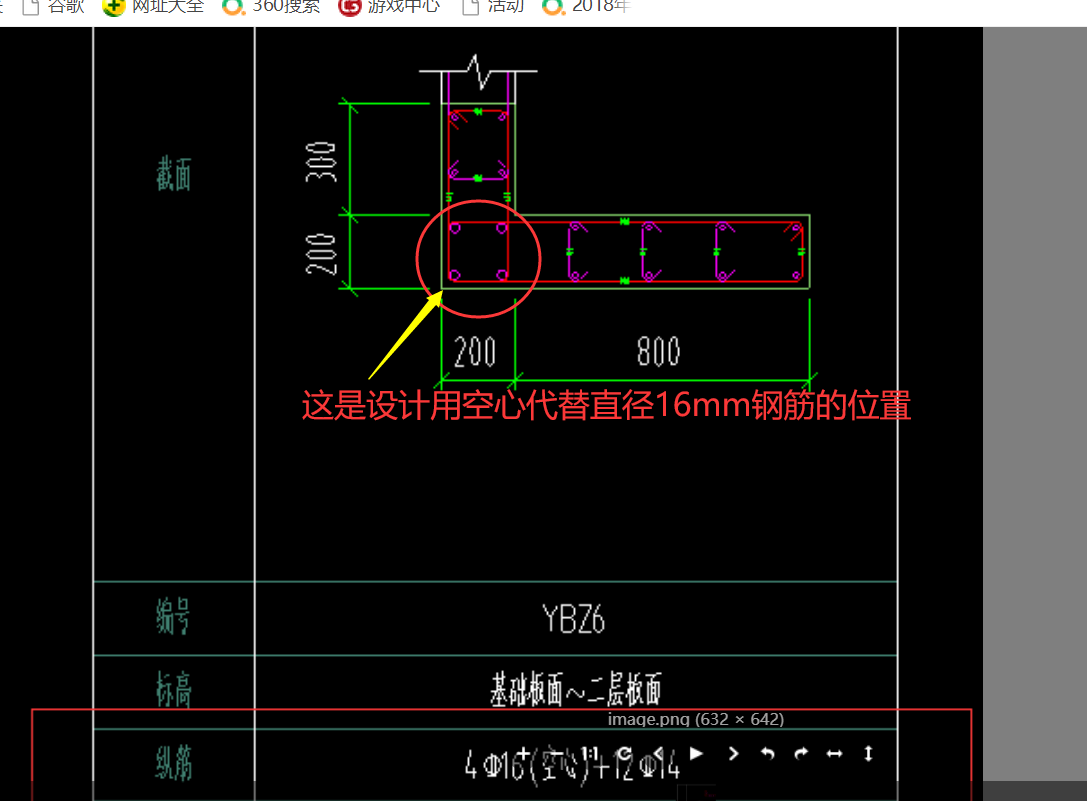
Task: Flip image vertically
Action: [868, 753]
